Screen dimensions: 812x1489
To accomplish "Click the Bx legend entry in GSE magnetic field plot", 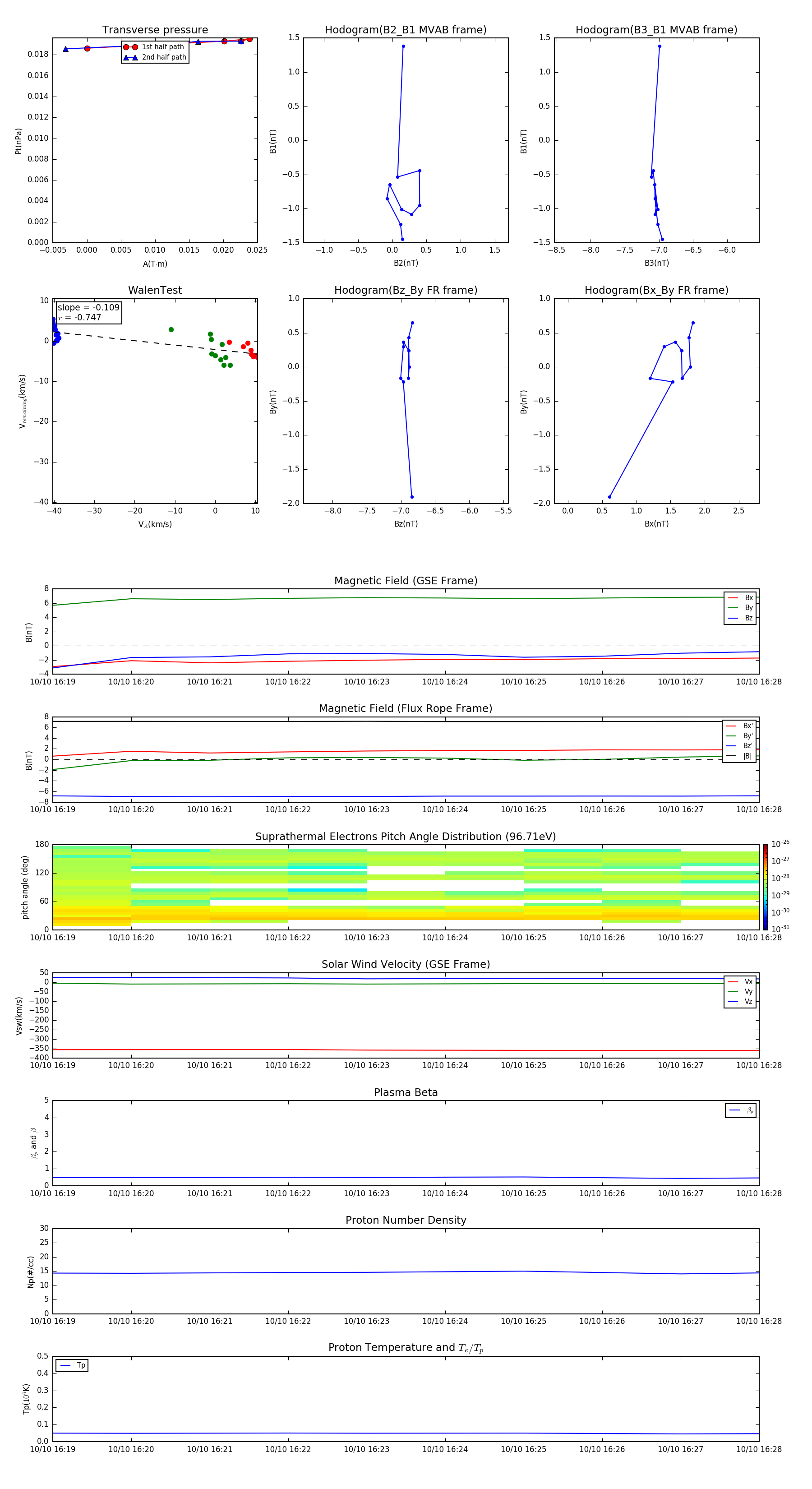I will pyautogui.click(x=740, y=598).
